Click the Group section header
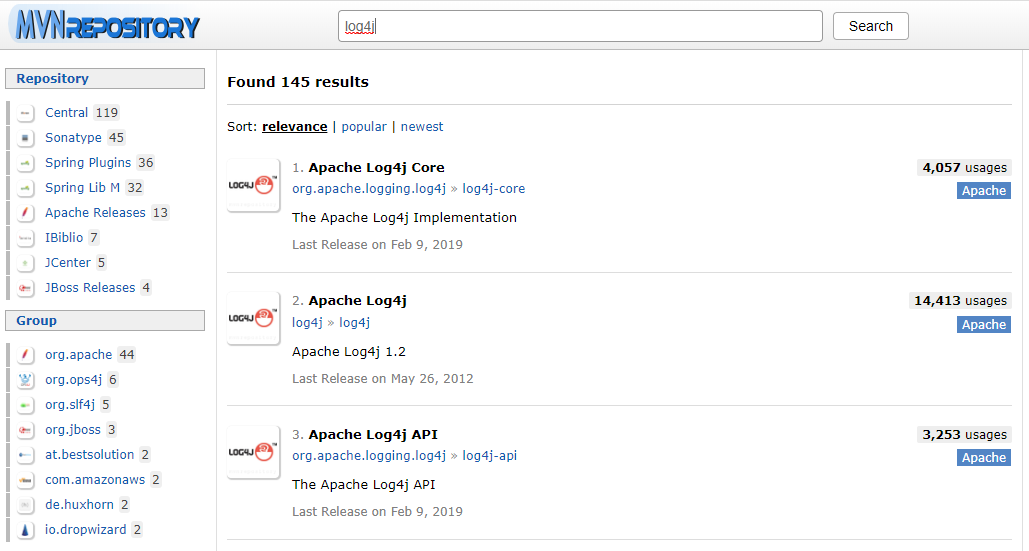 tap(105, 321)
